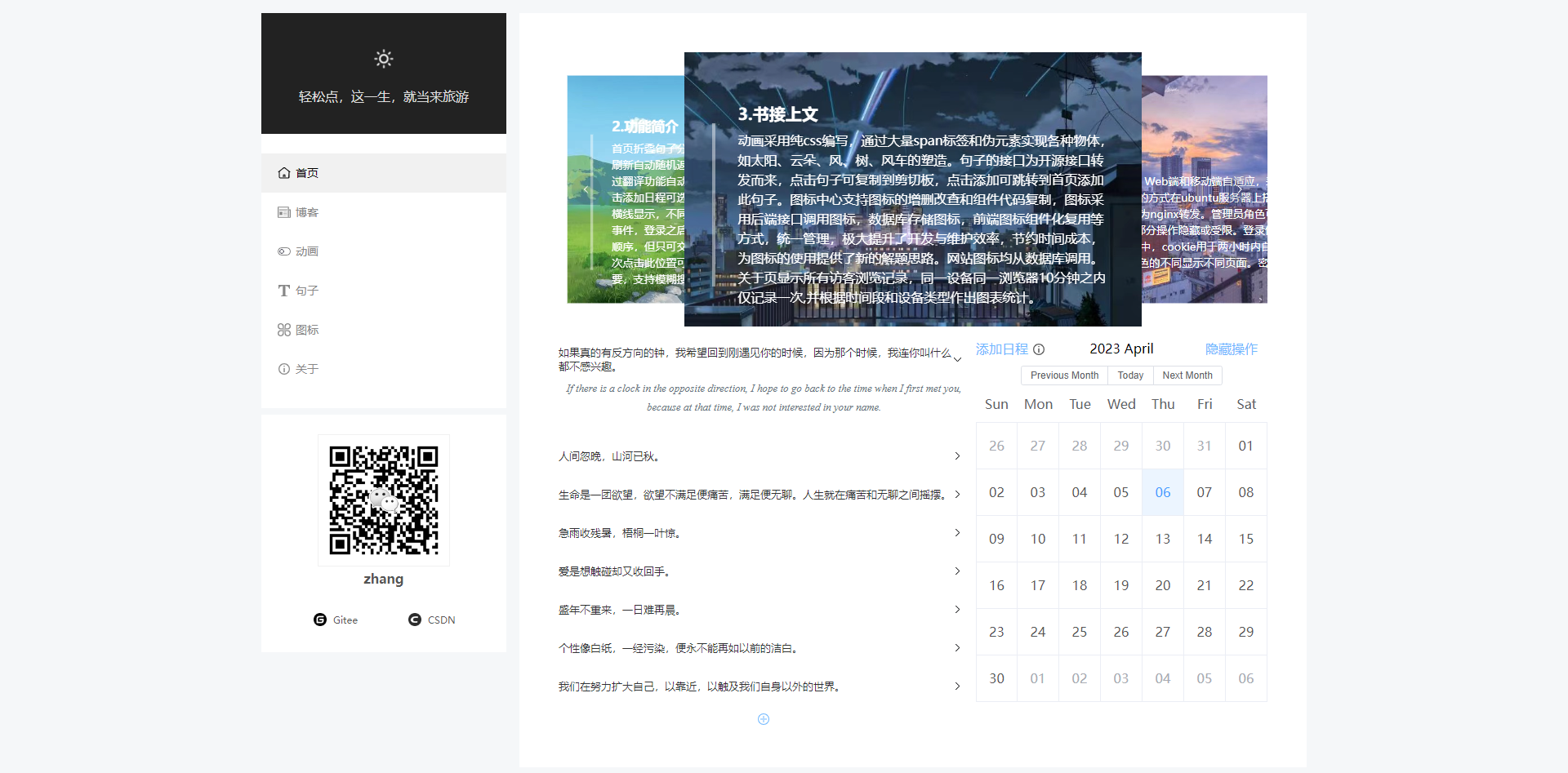1568x773 pixels.
Task: Select date 01 Saturday in first row
Action: tap(1245, 446)
